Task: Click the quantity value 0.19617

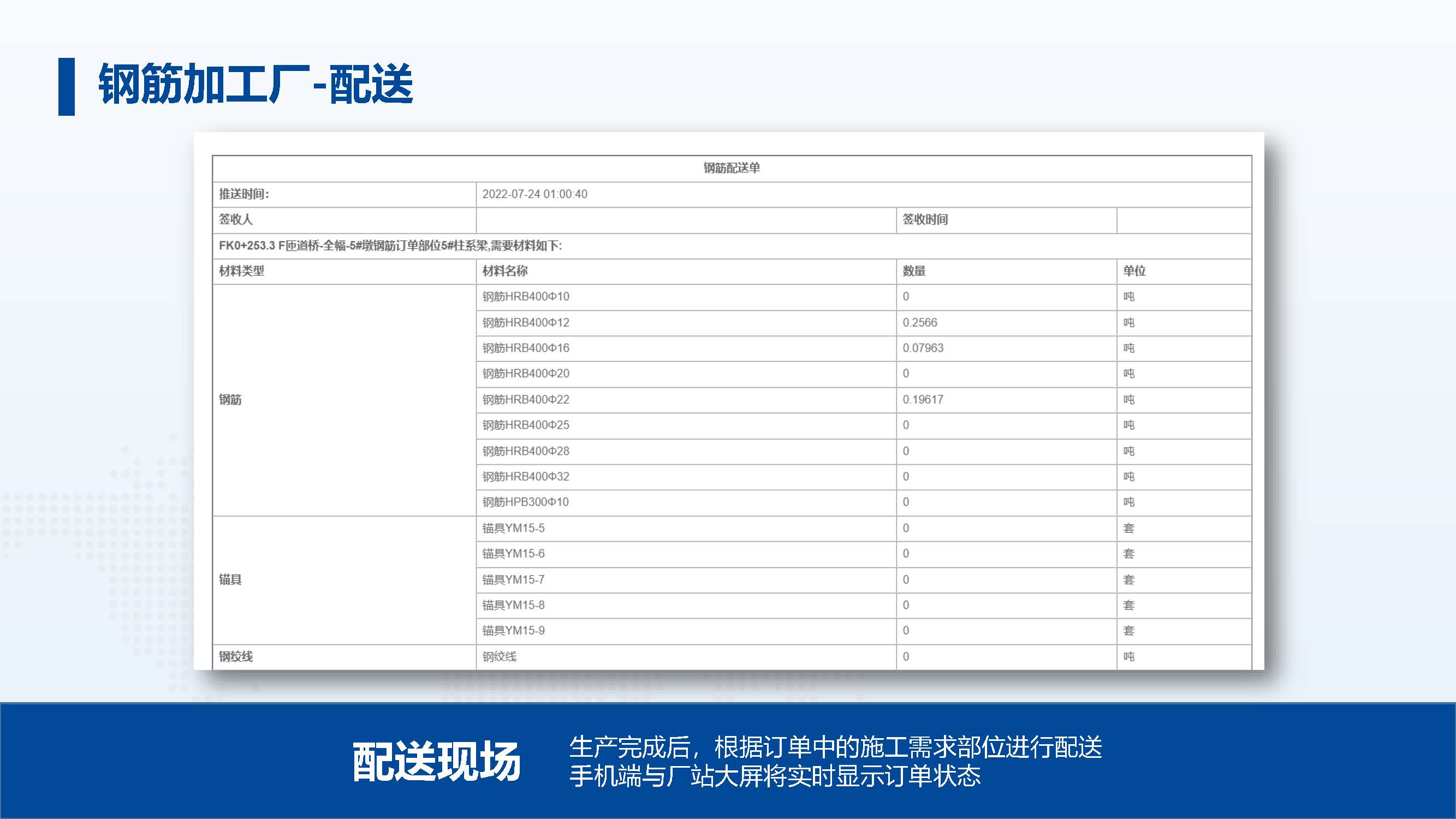Action: click(923, 399)
